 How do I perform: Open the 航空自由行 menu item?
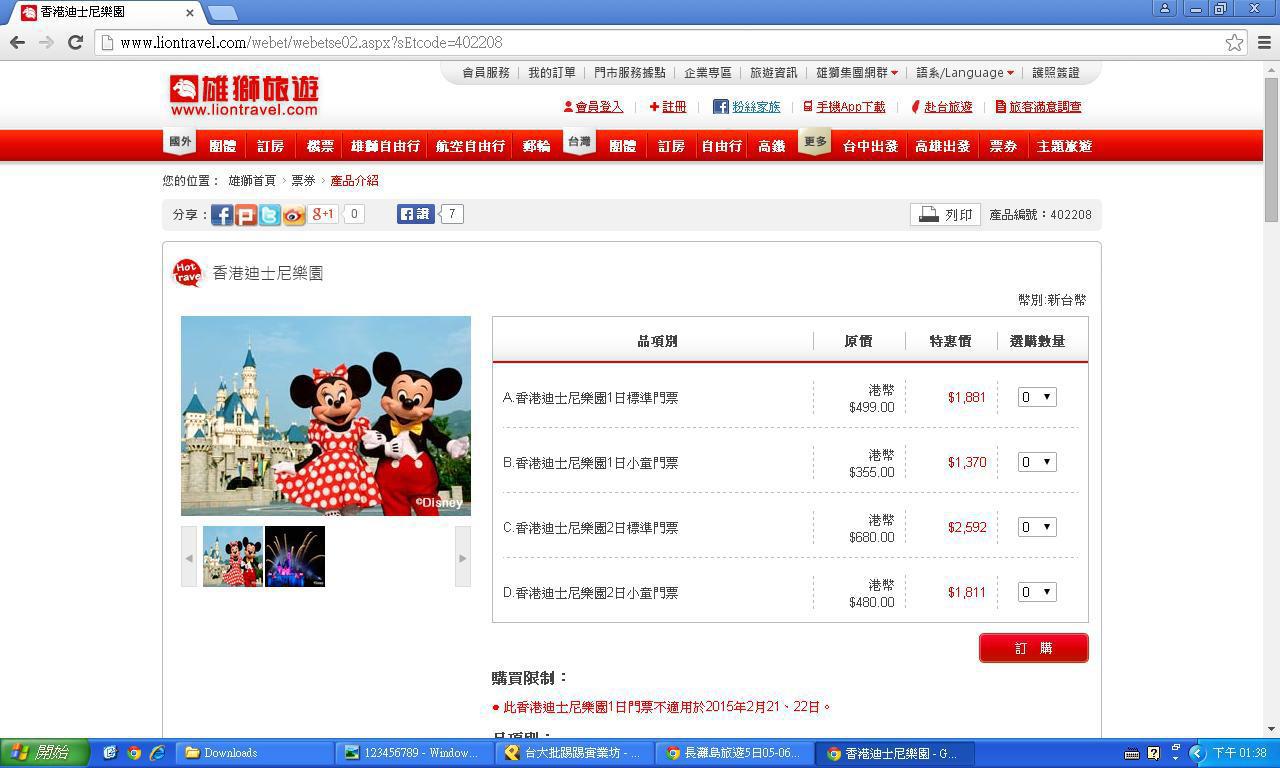[470, 146]
